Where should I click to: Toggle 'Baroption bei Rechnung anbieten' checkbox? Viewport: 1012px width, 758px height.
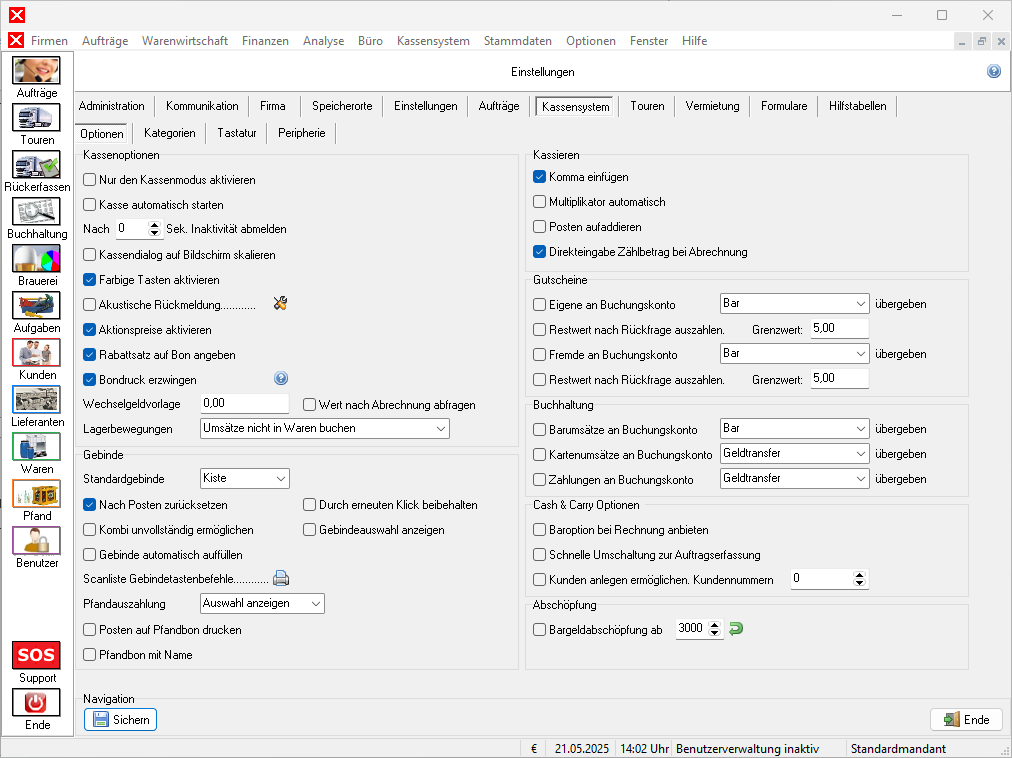540,530
